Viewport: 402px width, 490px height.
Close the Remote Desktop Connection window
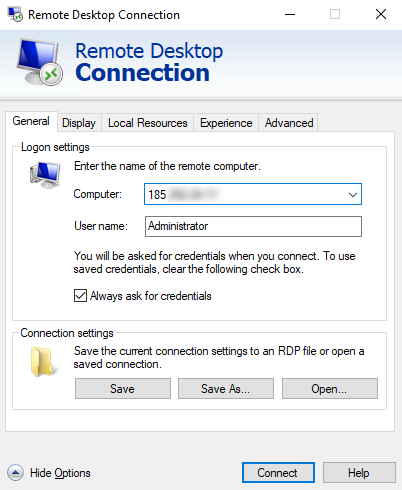(x=381, y=14)
